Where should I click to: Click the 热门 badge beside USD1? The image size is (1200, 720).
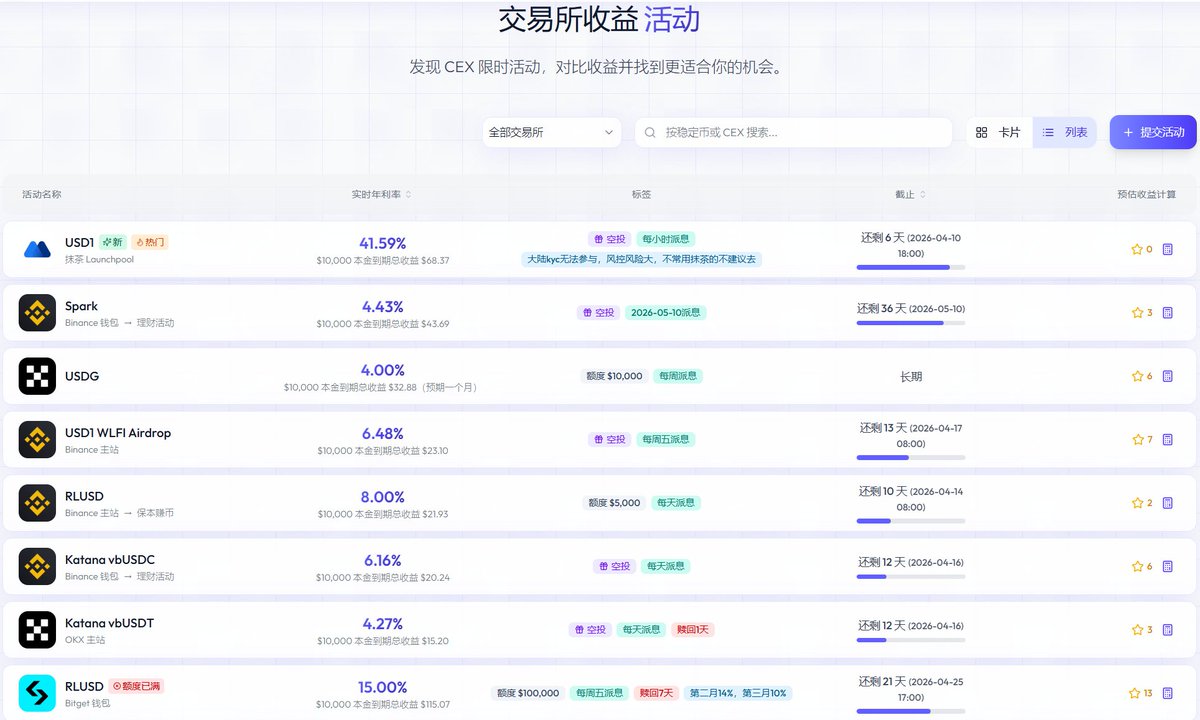[149, 242]
